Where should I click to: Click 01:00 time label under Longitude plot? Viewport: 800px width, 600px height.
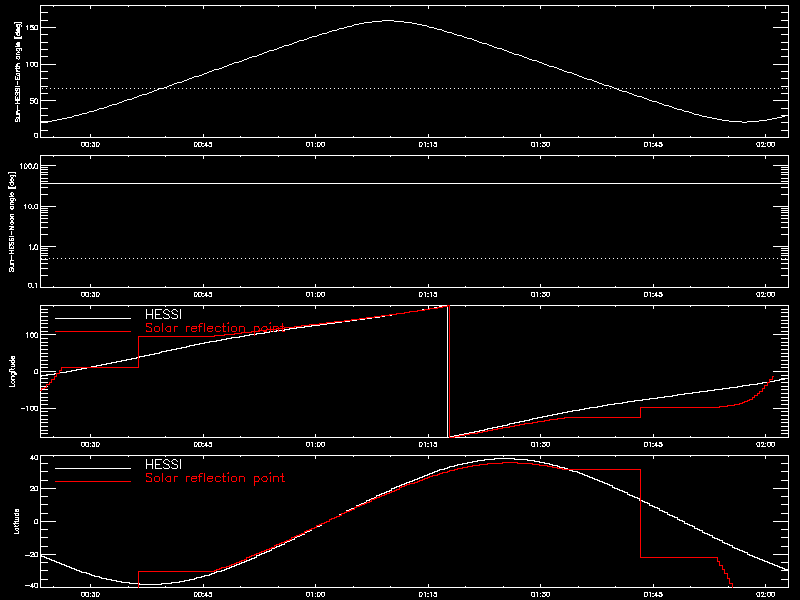coord(315,444)
